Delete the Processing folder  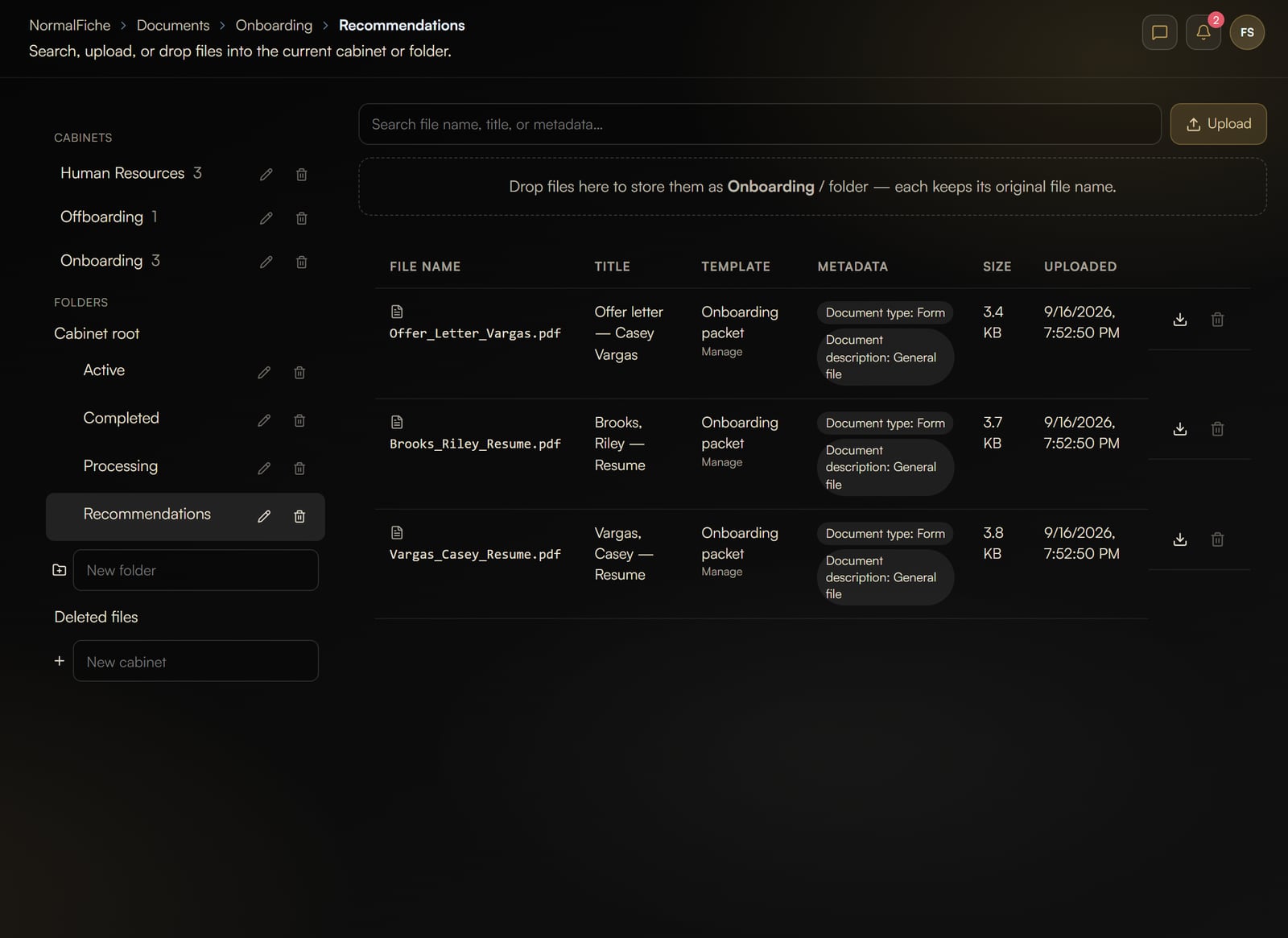(x=299, y=468)
